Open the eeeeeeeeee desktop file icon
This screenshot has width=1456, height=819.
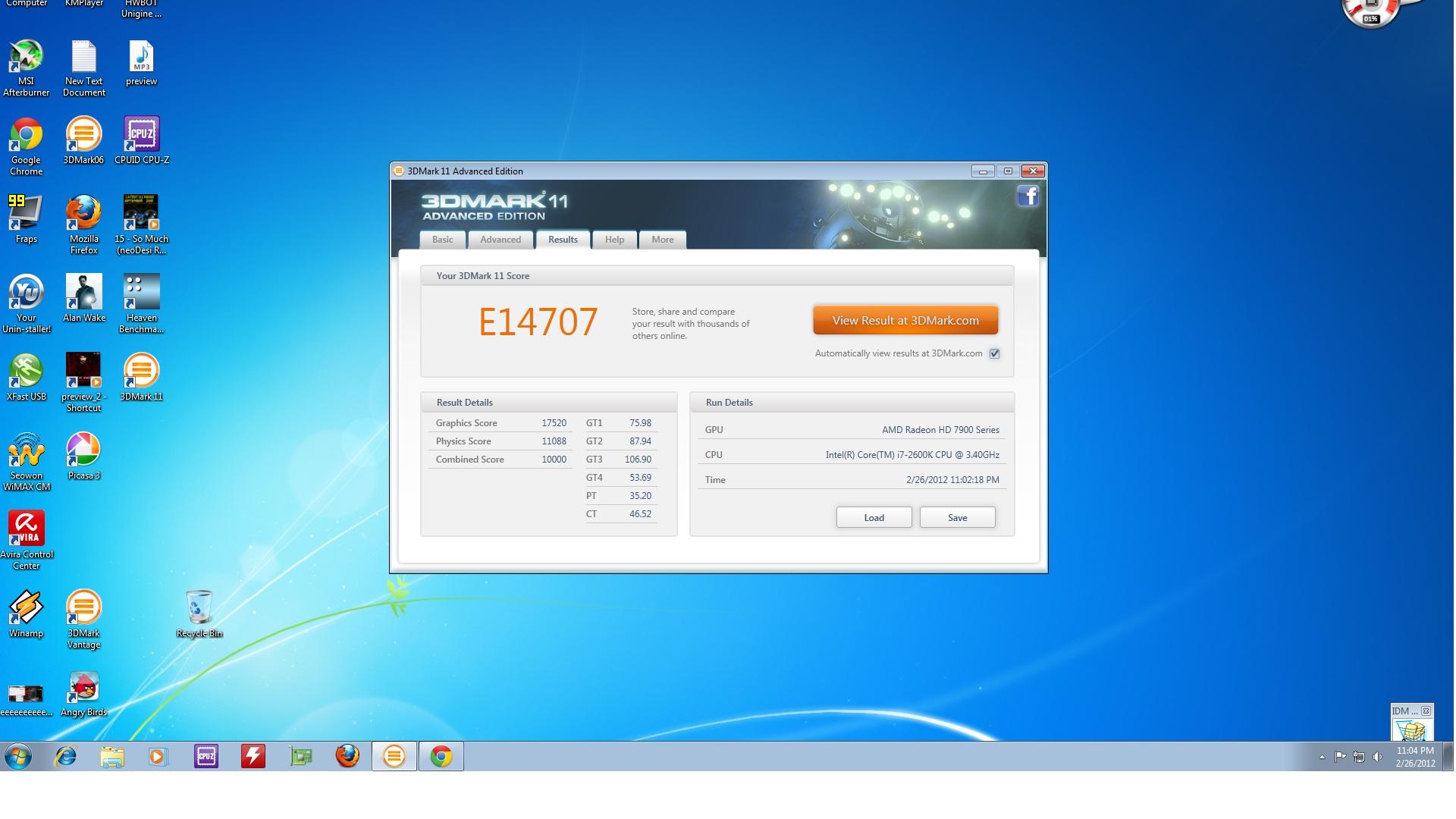(x=26, y=698)
